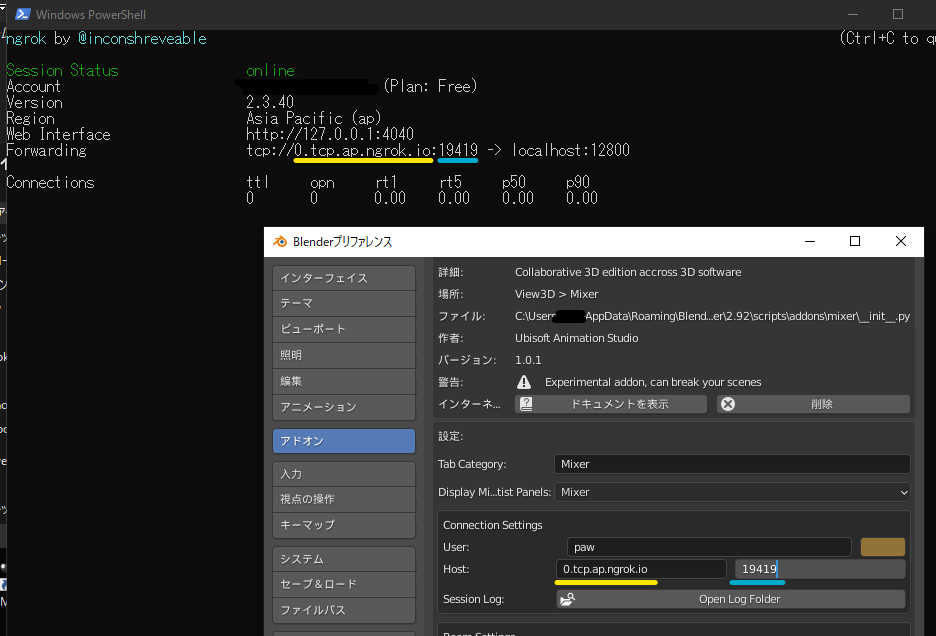Open the キーマップ preferences section
Screen dimensions: 936x636
point(344,525)
